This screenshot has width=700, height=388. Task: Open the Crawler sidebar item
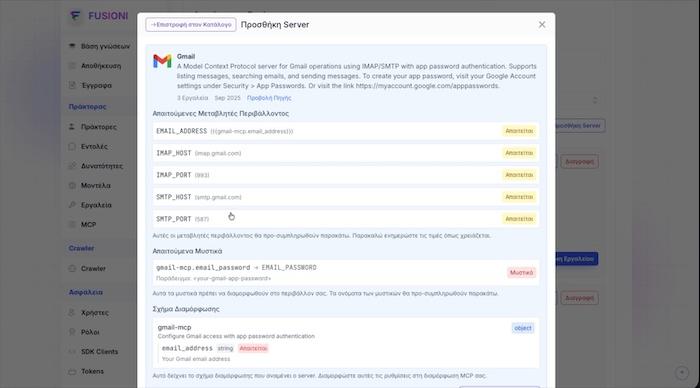(x=93, y=268)
